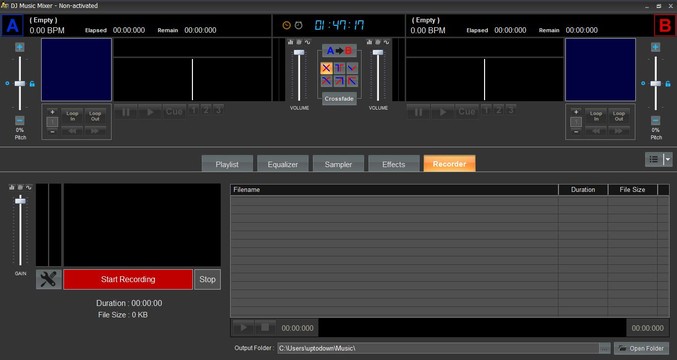
Task: Open the list view options button
Action: pos(654,159)
